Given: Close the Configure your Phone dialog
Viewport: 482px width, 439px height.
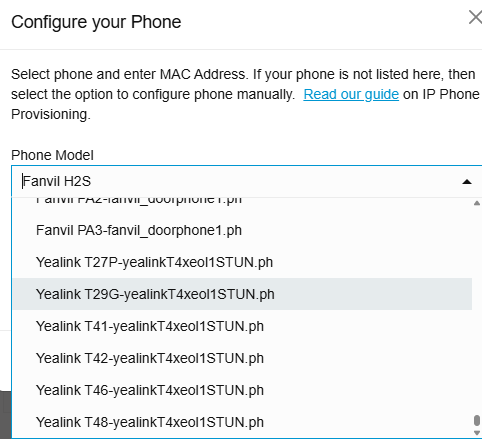Looking at the screenshot, I should coord(475,17).
